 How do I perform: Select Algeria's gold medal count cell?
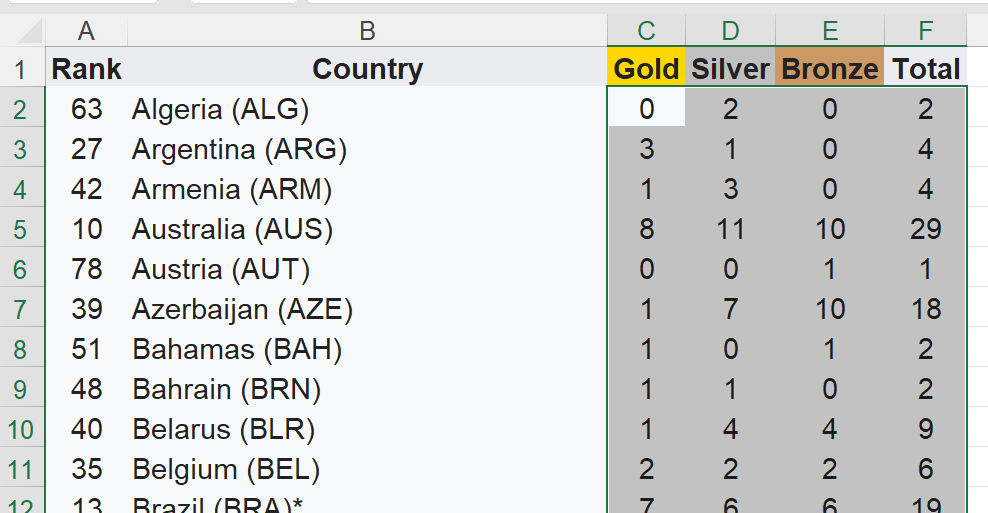646,108
